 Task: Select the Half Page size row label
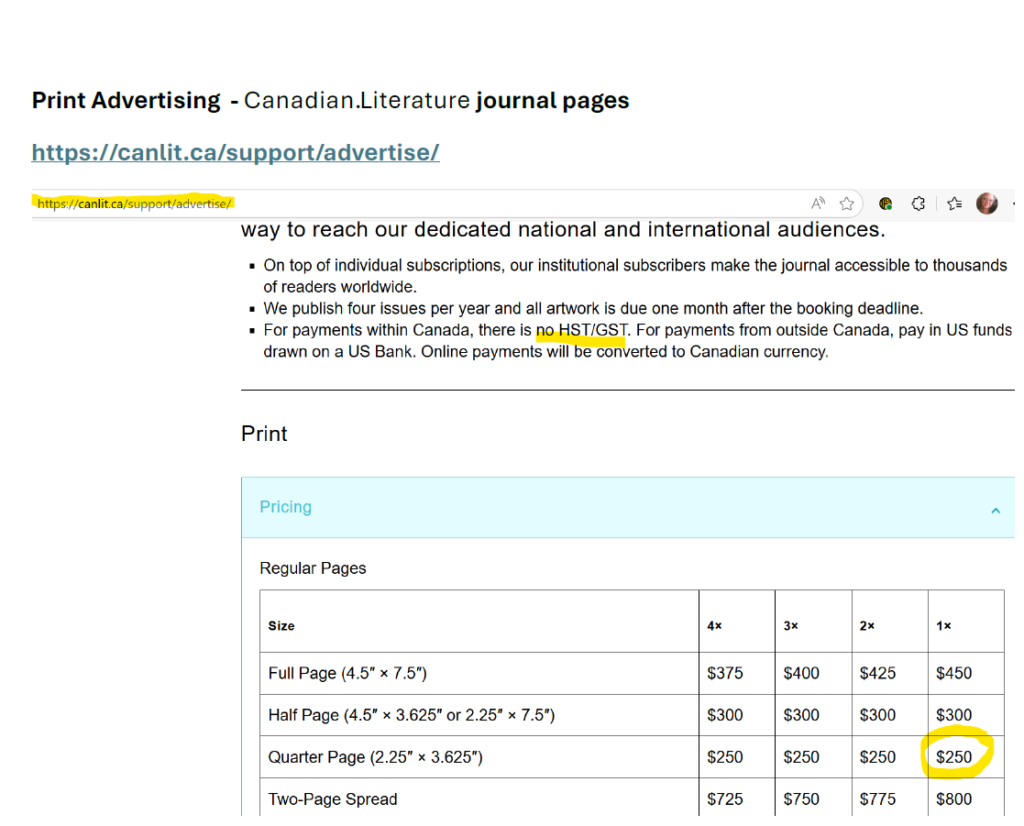click(411, 715)
